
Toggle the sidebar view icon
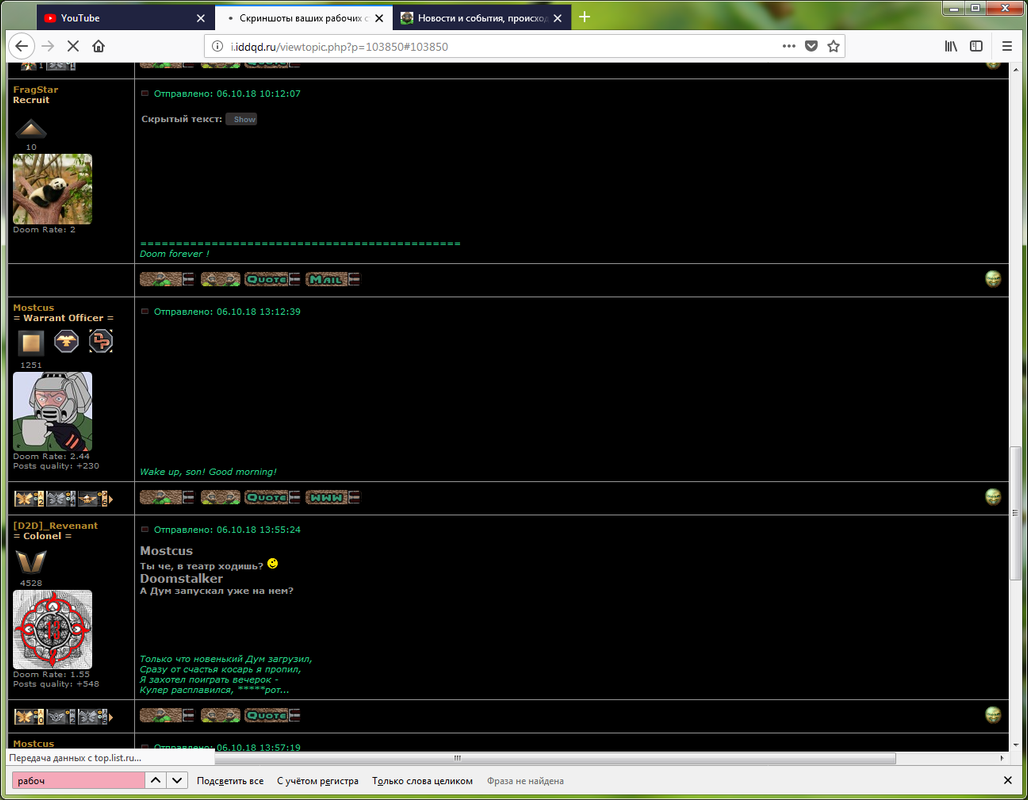pyautogui.click(x=976, y=46)
